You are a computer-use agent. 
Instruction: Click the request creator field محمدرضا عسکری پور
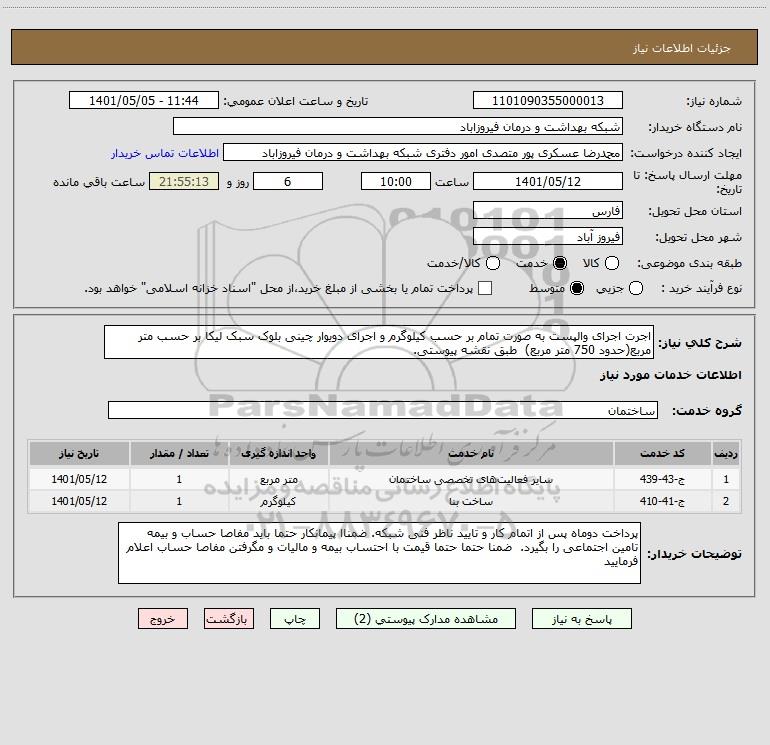tap(423, 153)
